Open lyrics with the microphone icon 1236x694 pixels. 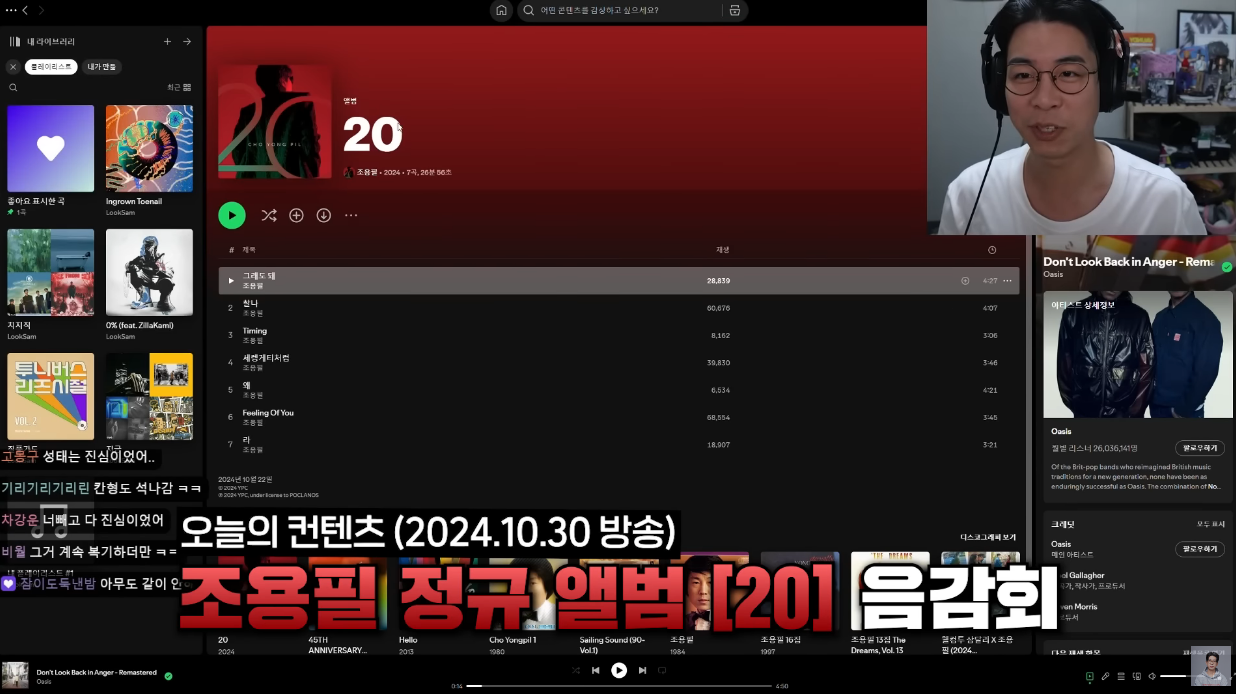1106,677
